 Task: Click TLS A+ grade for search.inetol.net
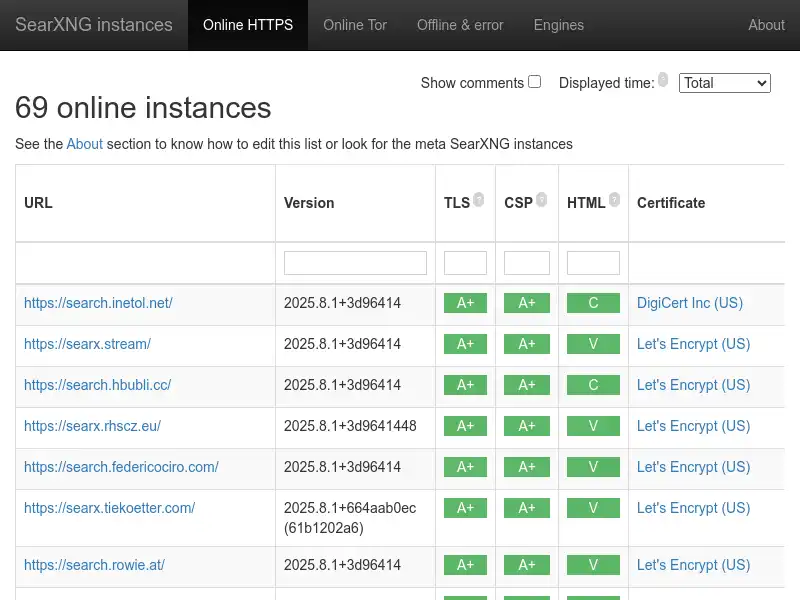465,303
